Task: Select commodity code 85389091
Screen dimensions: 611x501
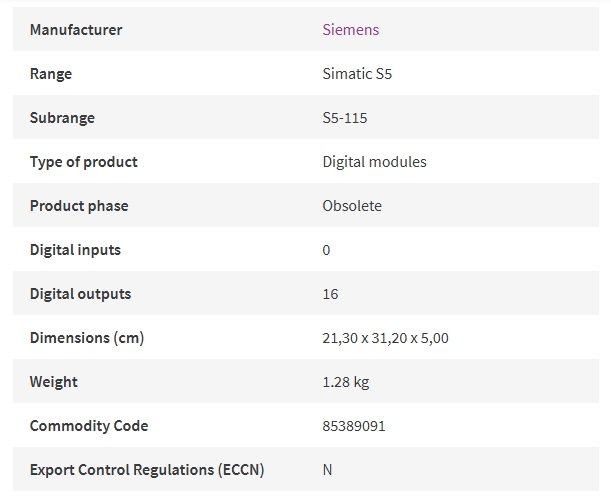Action: 354,426
